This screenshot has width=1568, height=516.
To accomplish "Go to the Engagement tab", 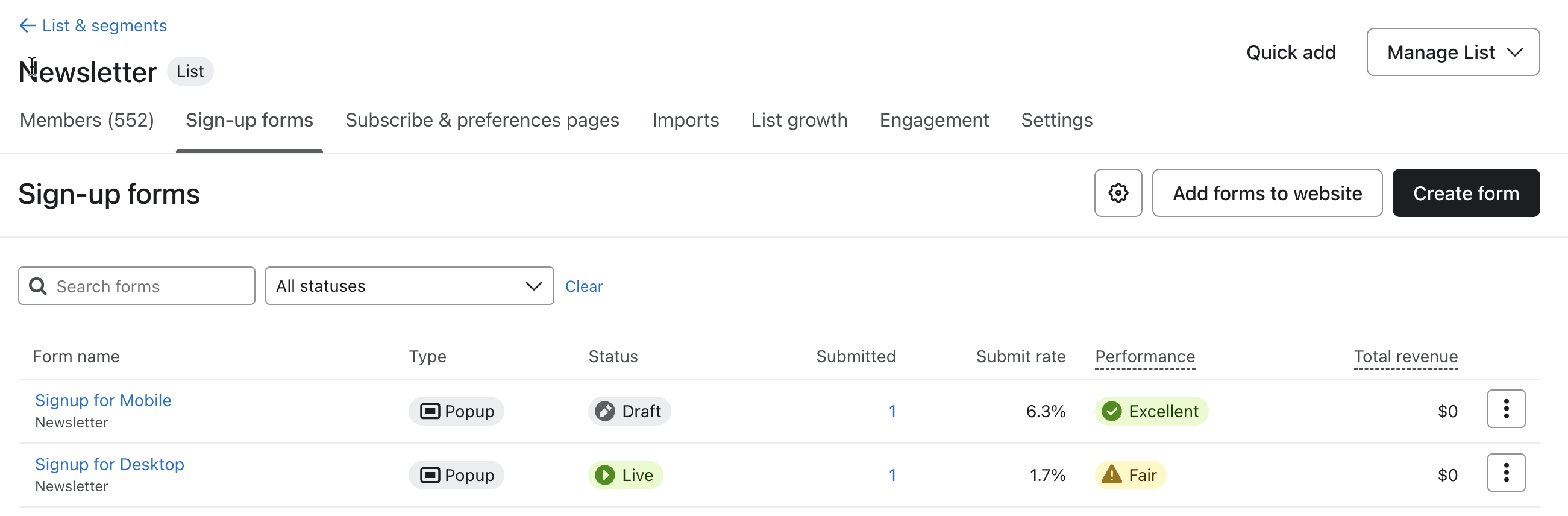I will click(933, 120).
